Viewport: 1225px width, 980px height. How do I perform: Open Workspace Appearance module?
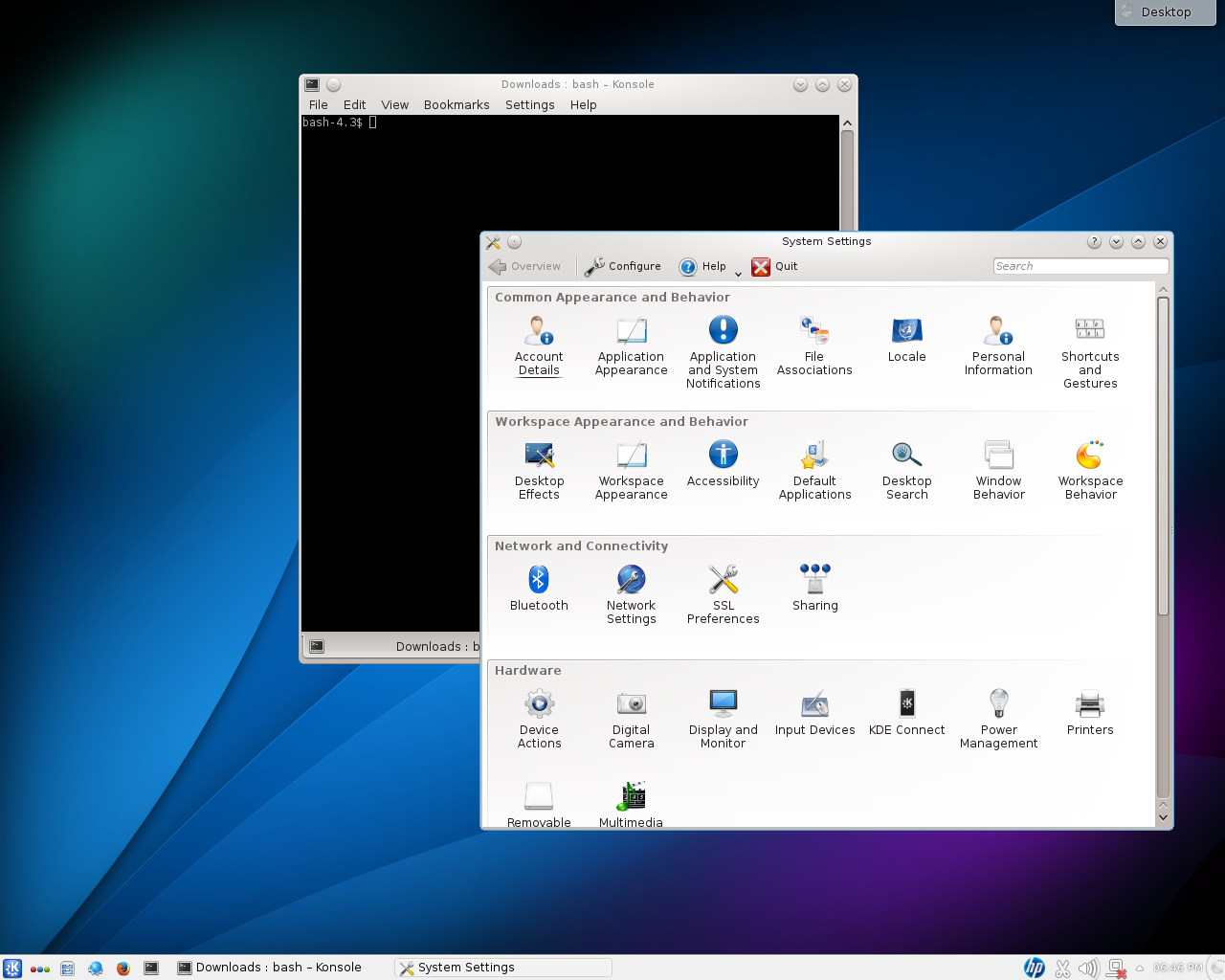pos(631,471)
